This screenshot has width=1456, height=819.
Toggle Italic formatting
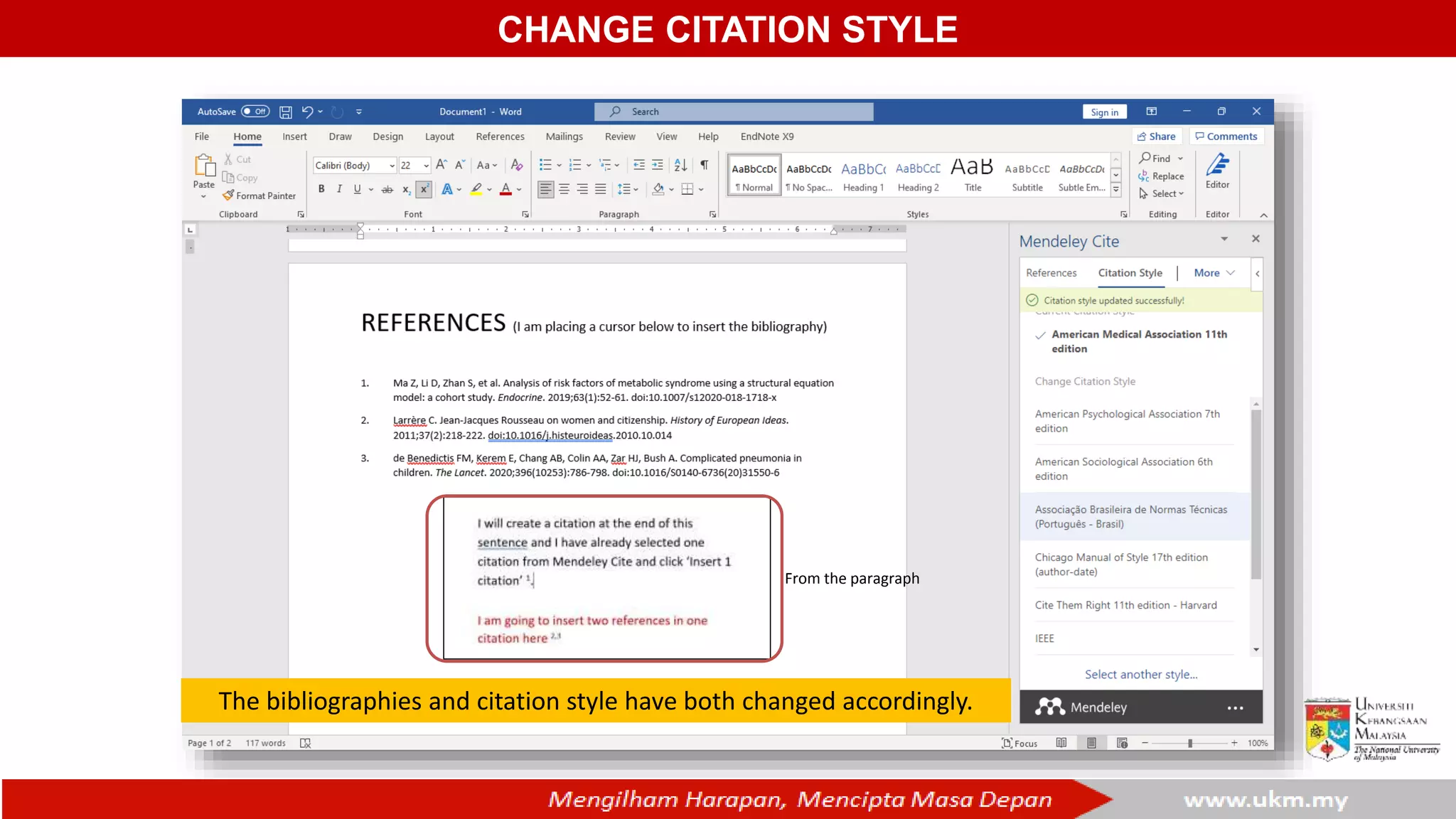pyautogui.click(x=339, y=189)
